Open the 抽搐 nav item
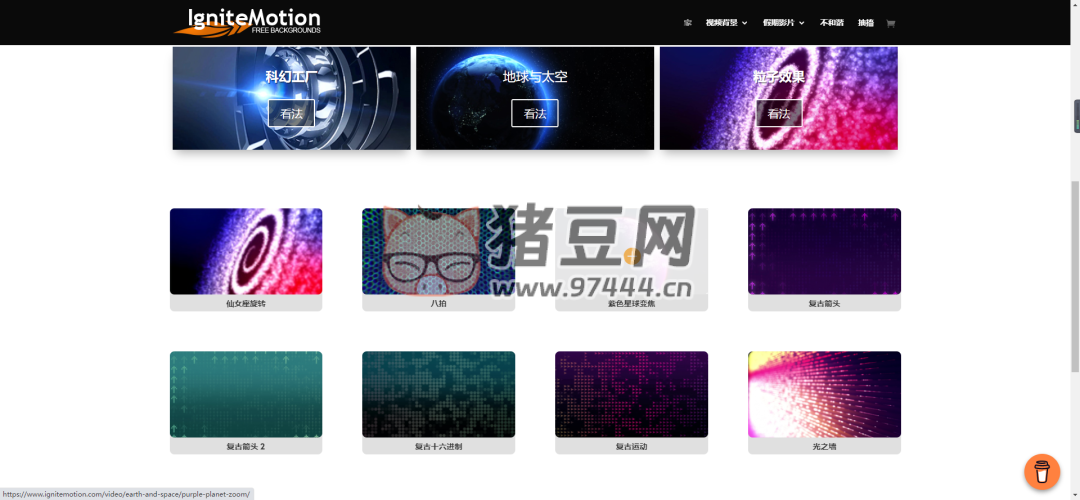 (x=866, y=23)
